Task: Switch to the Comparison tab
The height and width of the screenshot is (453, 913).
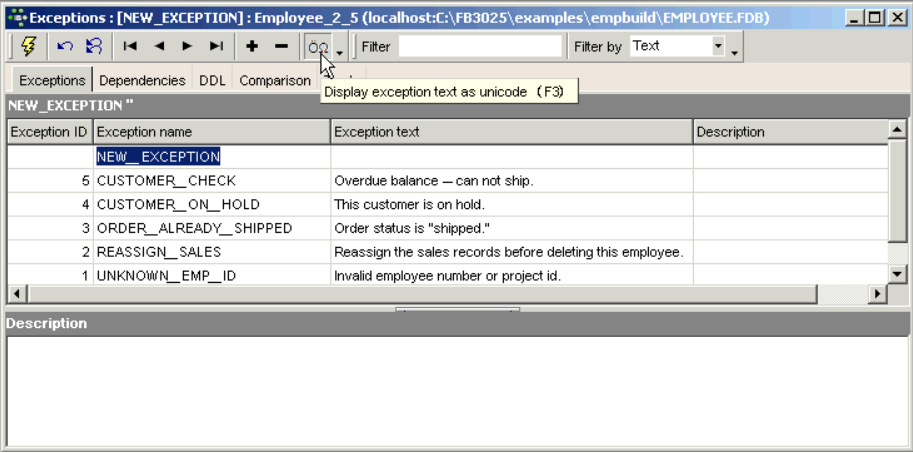Action: tap(275, 80)
